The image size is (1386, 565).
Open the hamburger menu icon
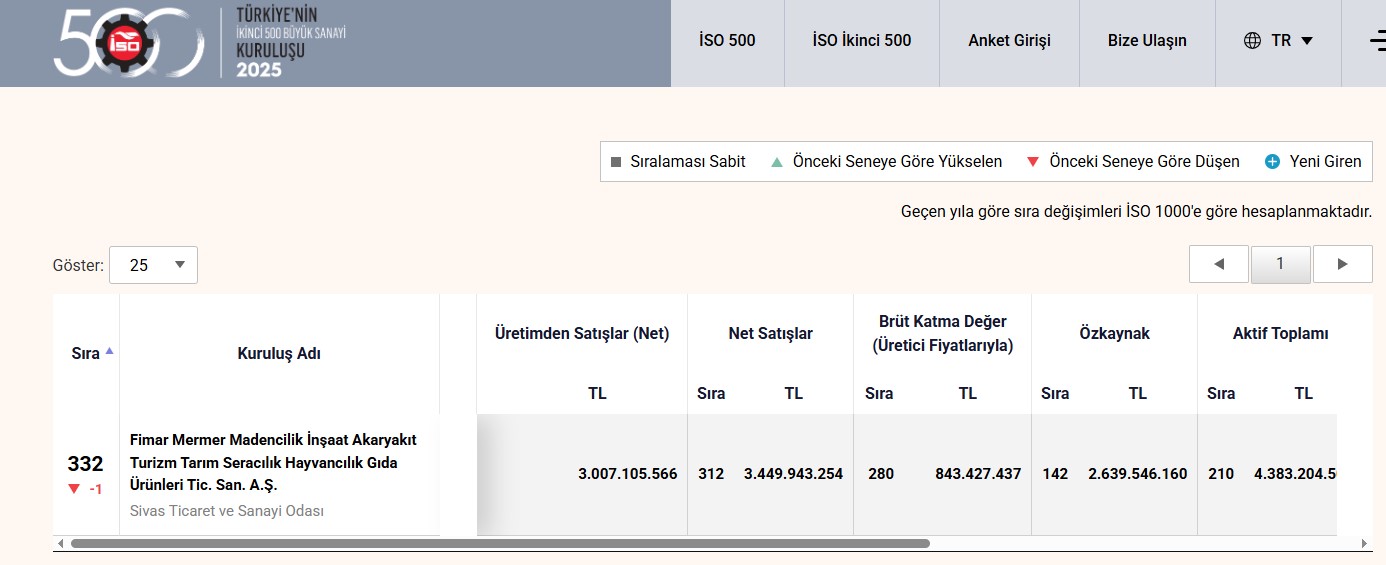click(x=1377, y=41)
